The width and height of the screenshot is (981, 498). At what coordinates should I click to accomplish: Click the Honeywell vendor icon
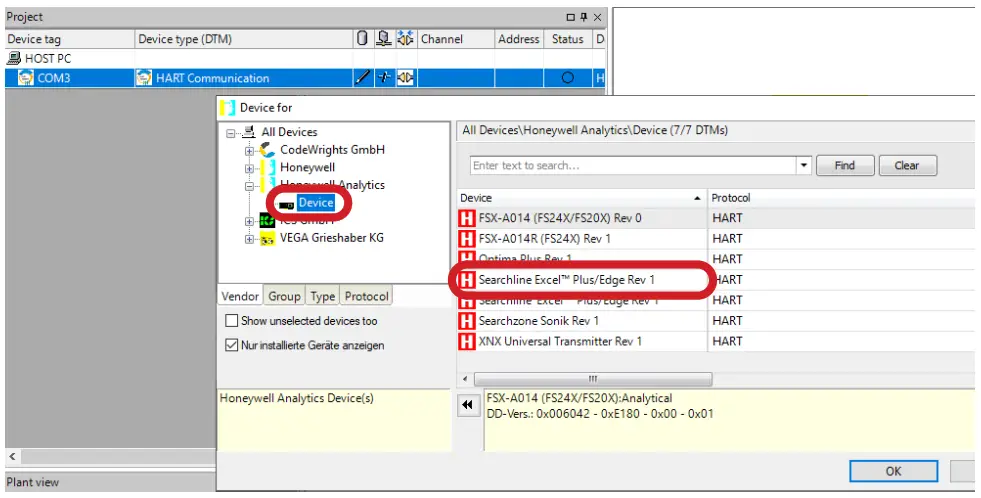point(268,167)
